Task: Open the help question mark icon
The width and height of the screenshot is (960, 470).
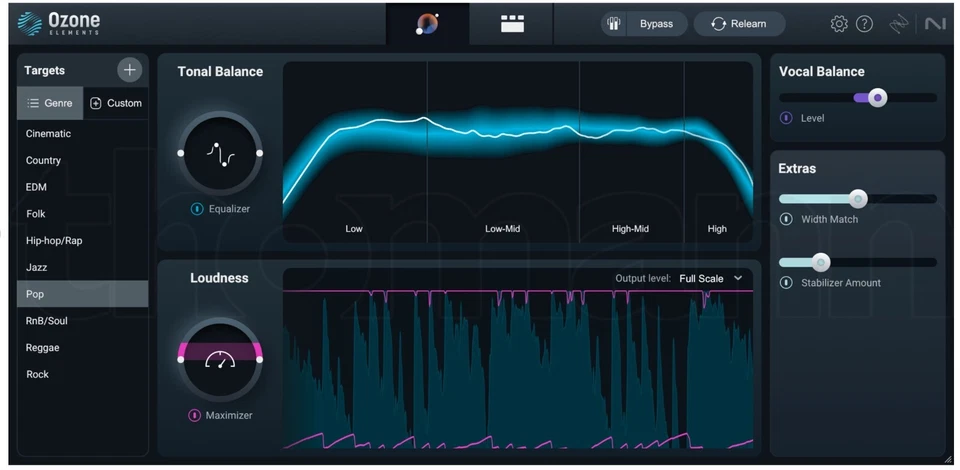Action: pyautogui.click(x=864, y=24)
